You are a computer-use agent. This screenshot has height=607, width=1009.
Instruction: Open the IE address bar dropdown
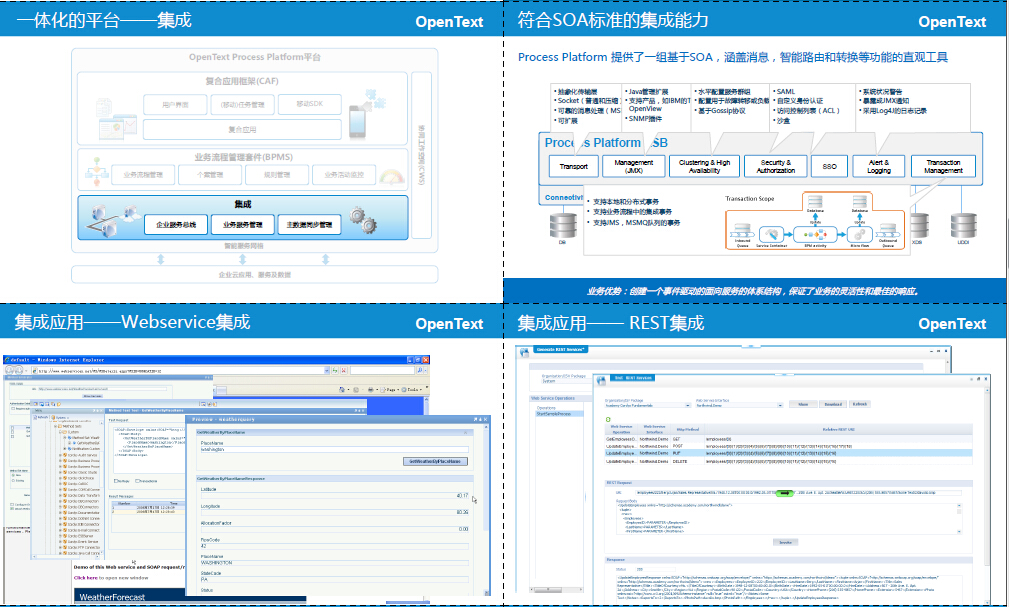click(327, 371)
